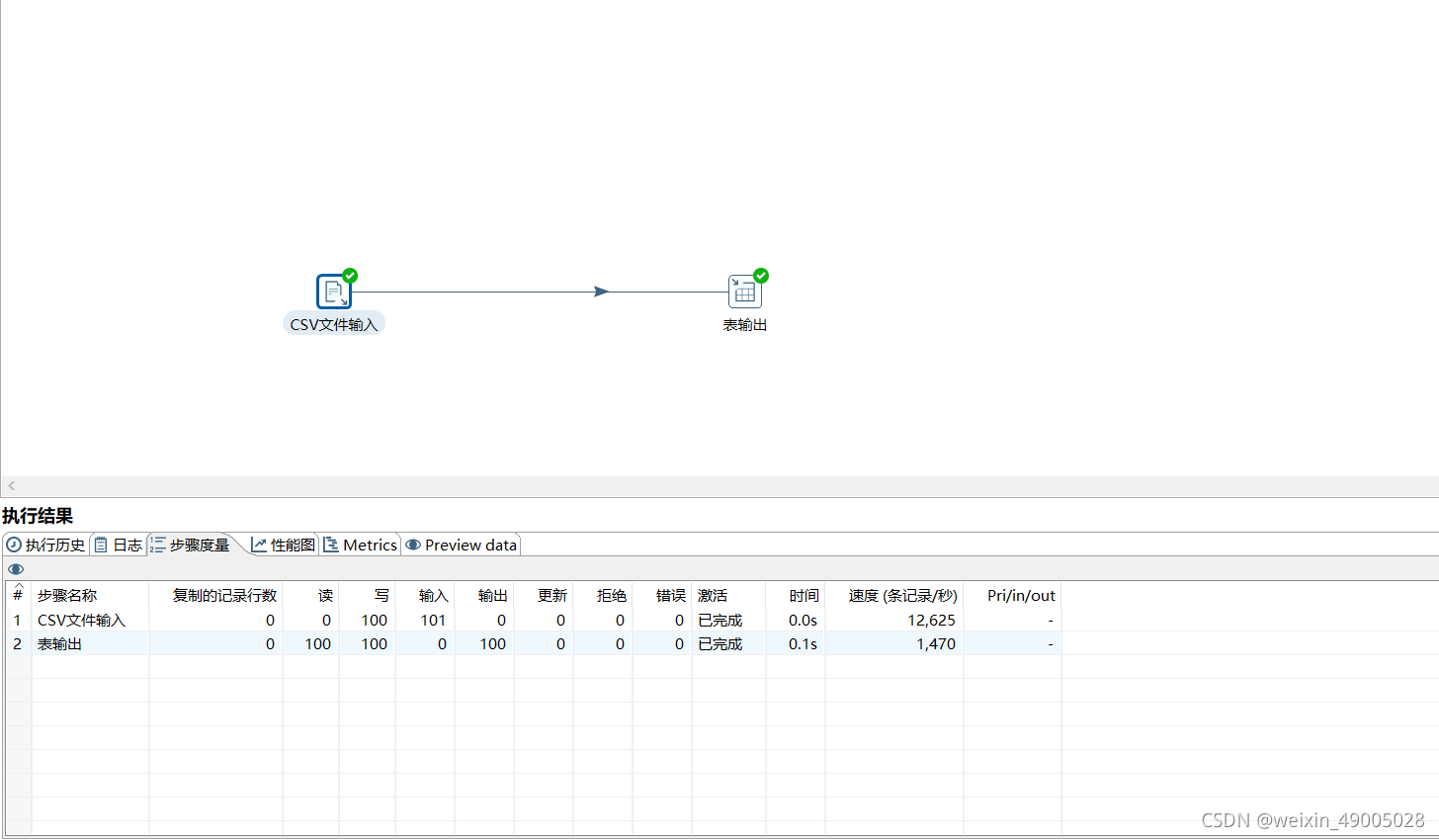Click the 执行结果 panel title
This screenshot has height=840, width=1439.
pos(38,516)
